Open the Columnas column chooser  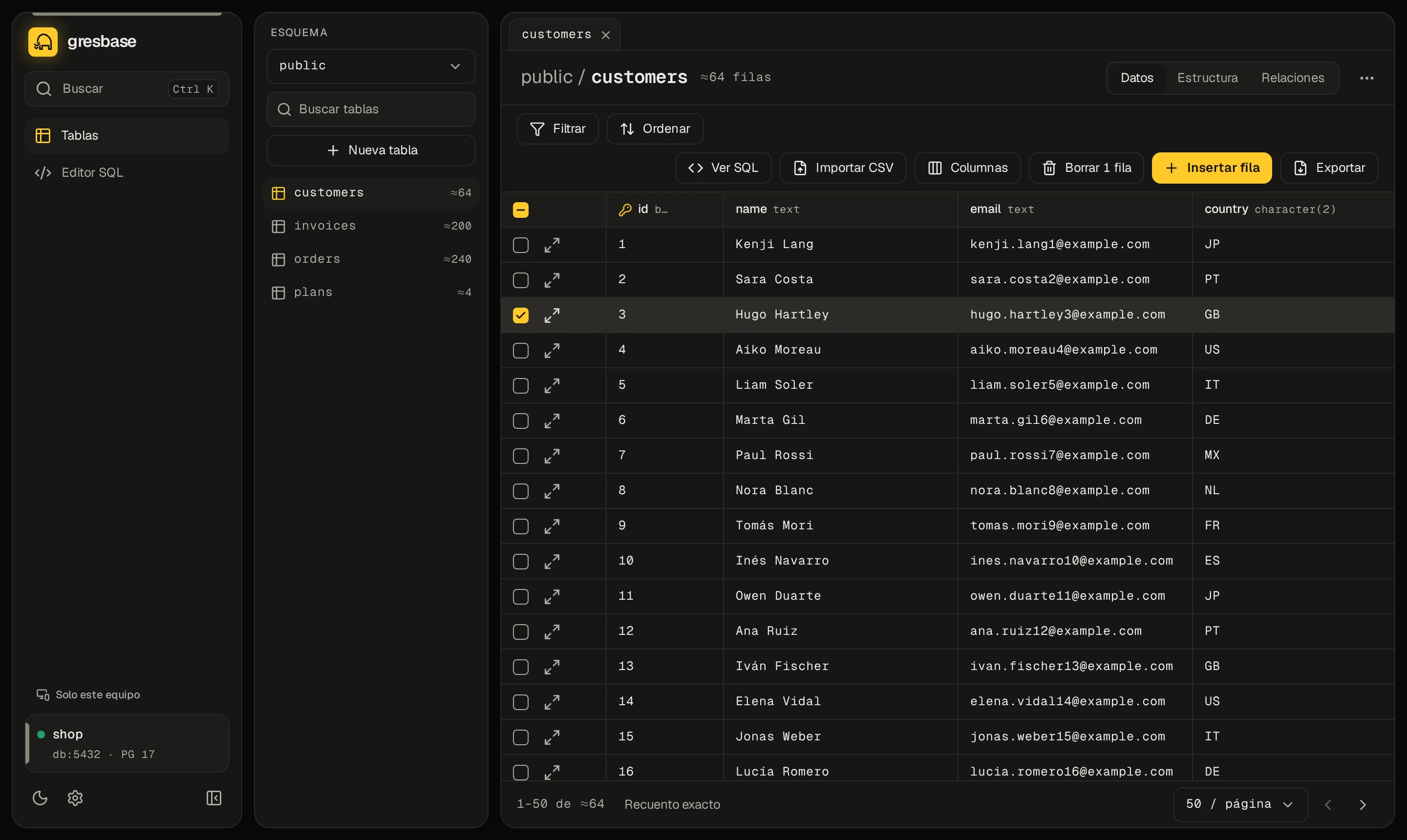967,168
